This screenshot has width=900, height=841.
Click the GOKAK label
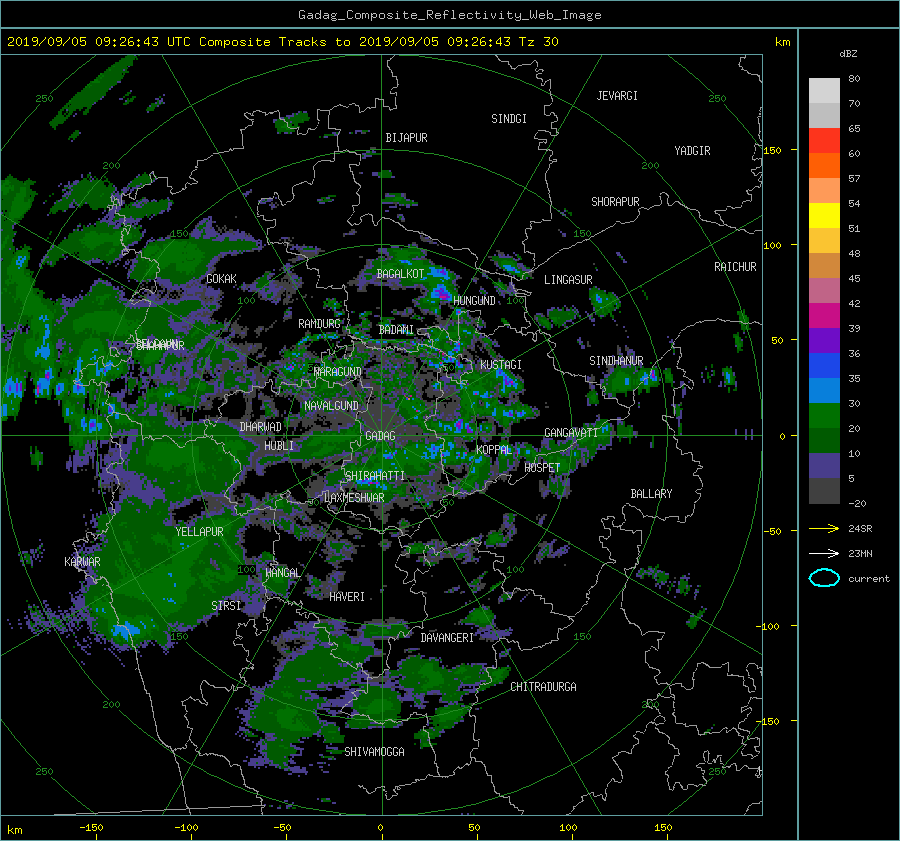point(221,279)
